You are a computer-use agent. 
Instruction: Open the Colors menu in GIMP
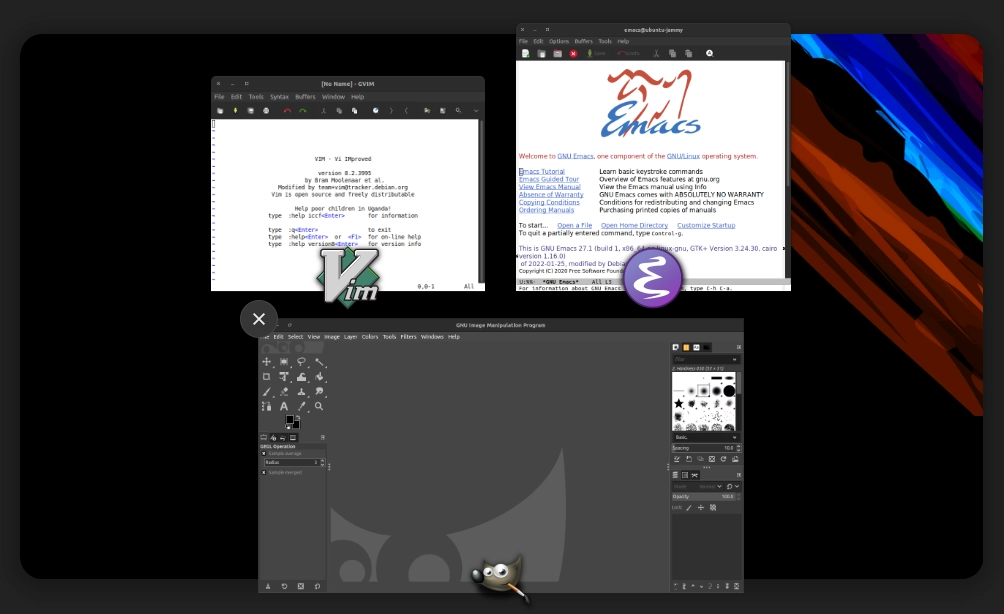[370, 337]
